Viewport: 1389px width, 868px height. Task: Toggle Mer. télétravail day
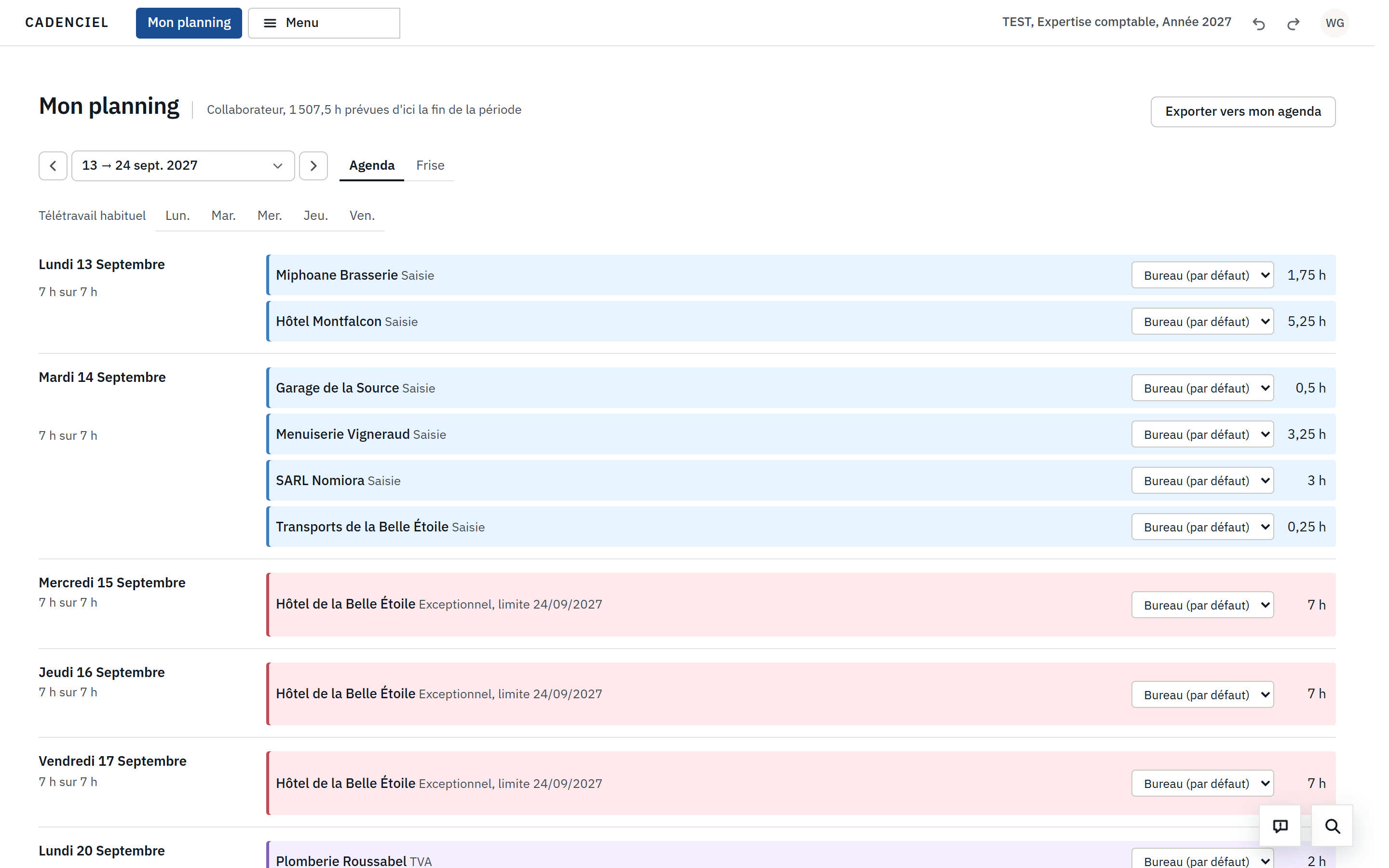(269, 215)
